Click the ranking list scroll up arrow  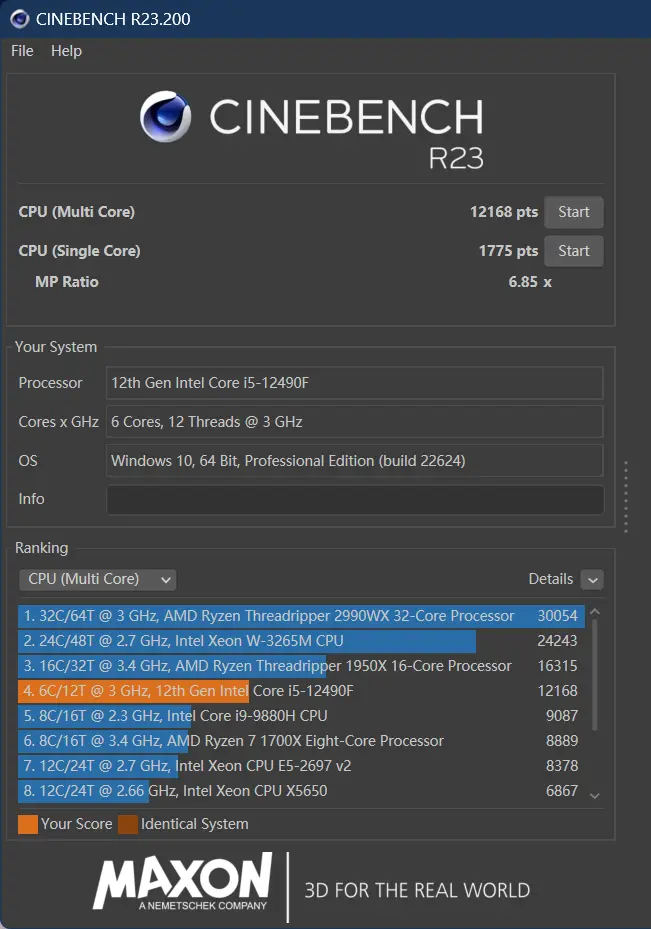click(x=595, y=612)
